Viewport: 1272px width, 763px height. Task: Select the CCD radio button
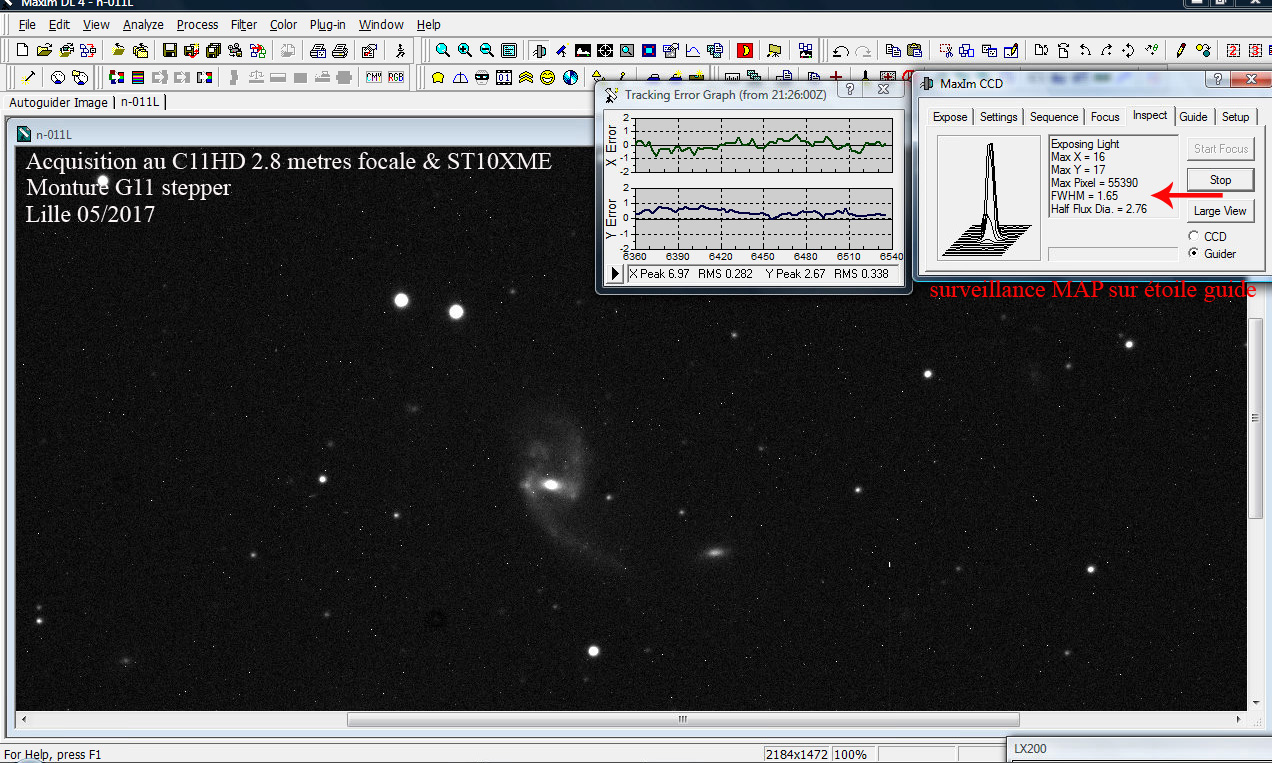(x=1193, y=237)
